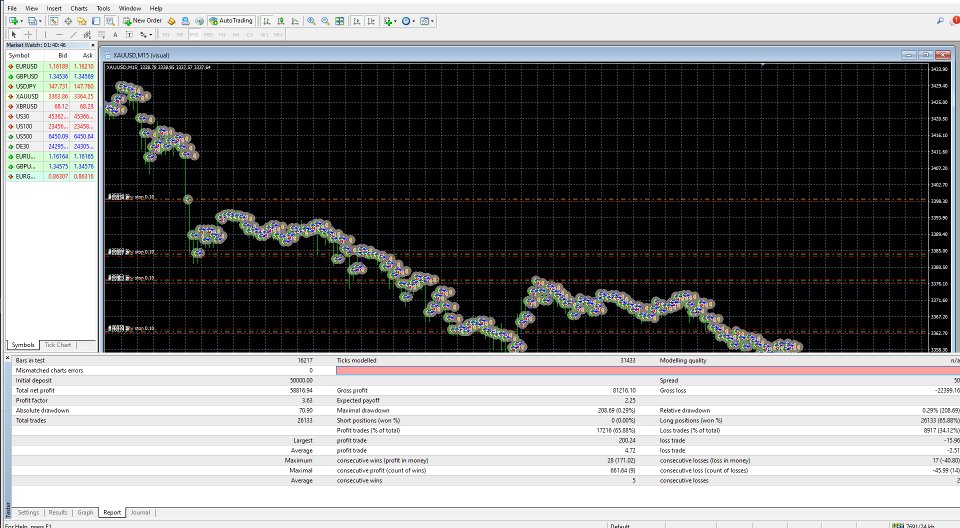The width and height of the screenshot is (960, 528).
Task: Switch chart to candlesticks style
Action: click(281, 21)
